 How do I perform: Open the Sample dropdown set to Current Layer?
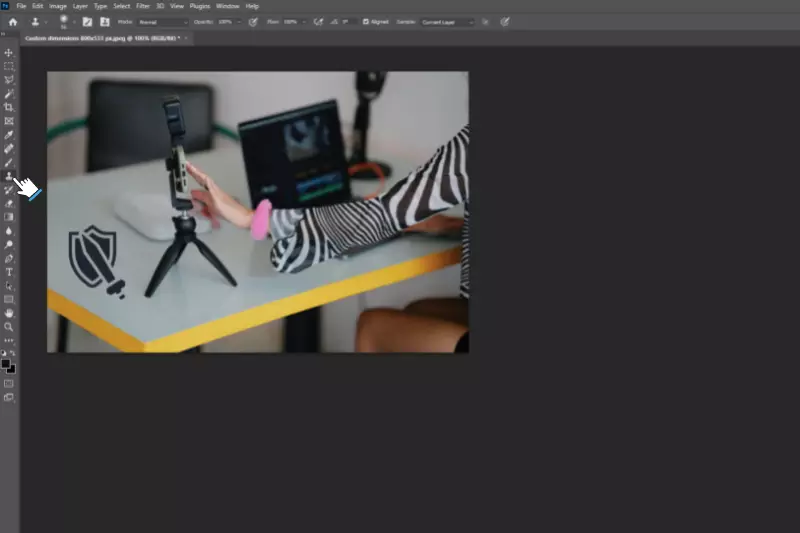point(447,22)
